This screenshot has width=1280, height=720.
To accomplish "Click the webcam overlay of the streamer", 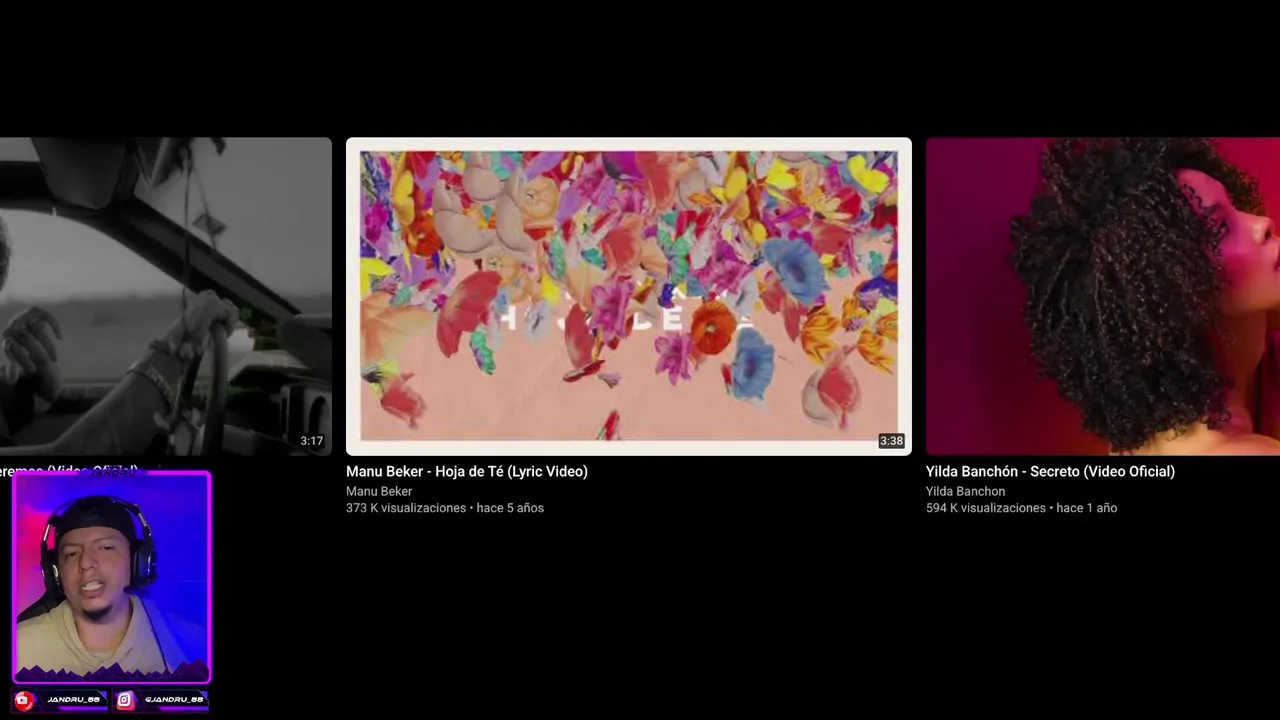I will click(111, 577).
